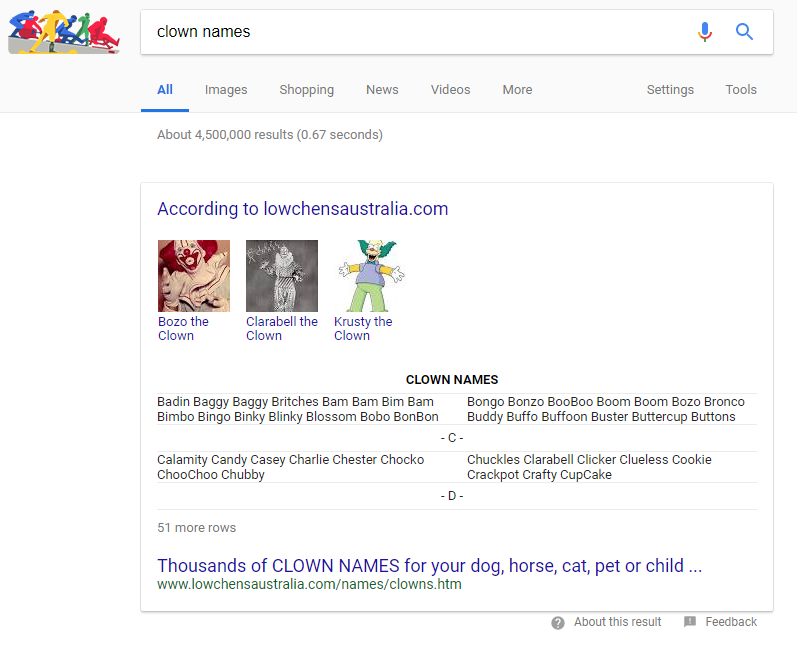Click the blue magnifier search button
The height and width of the screenshot is (646, 797).
point(744,32)
